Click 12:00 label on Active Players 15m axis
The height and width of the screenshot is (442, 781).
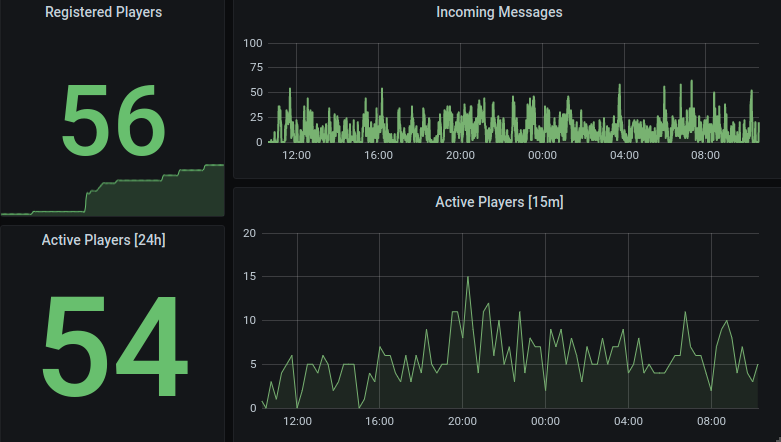click(x=297, y=421)
